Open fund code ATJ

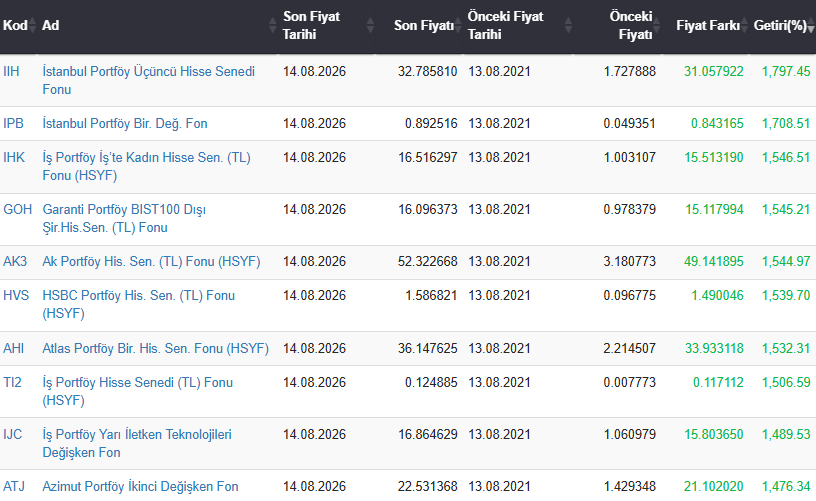[14, 486]
